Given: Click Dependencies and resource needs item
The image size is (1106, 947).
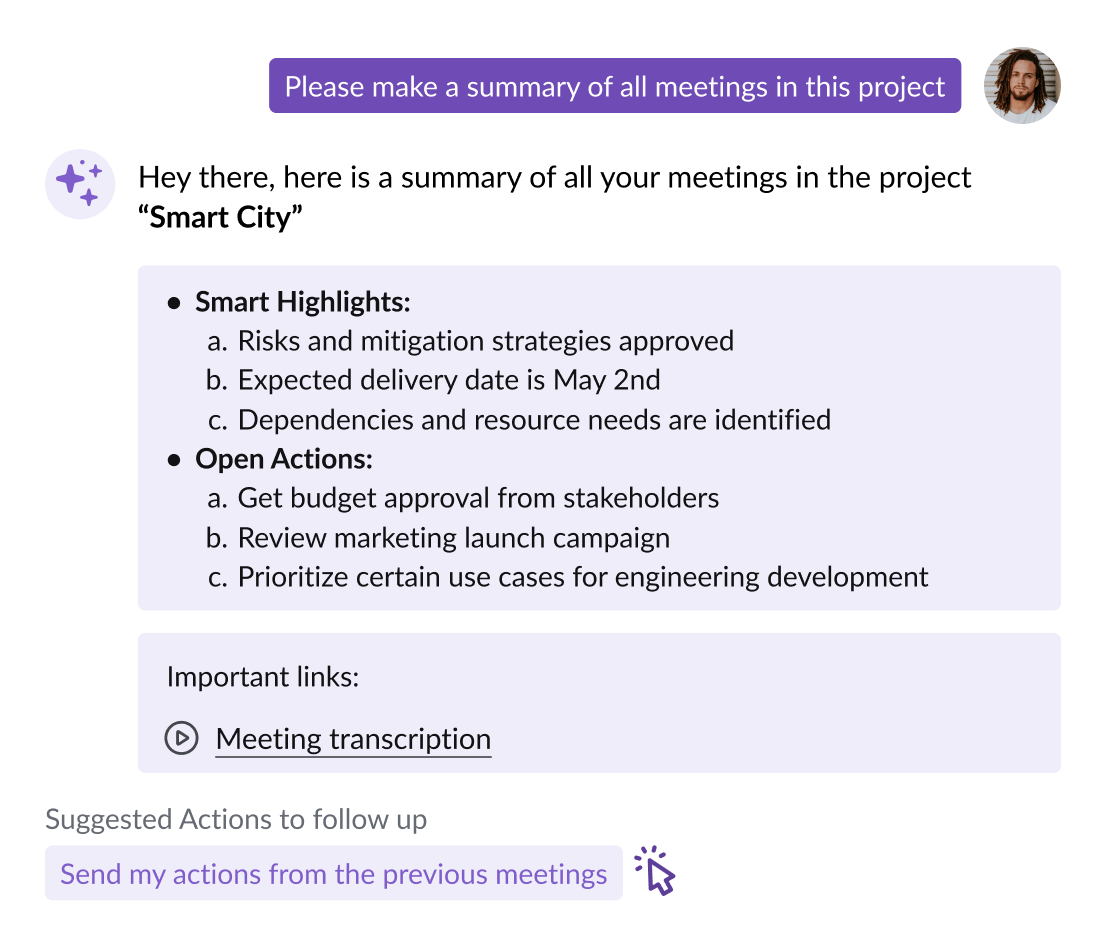Looking at the screenshot, I should coord(534,419).
